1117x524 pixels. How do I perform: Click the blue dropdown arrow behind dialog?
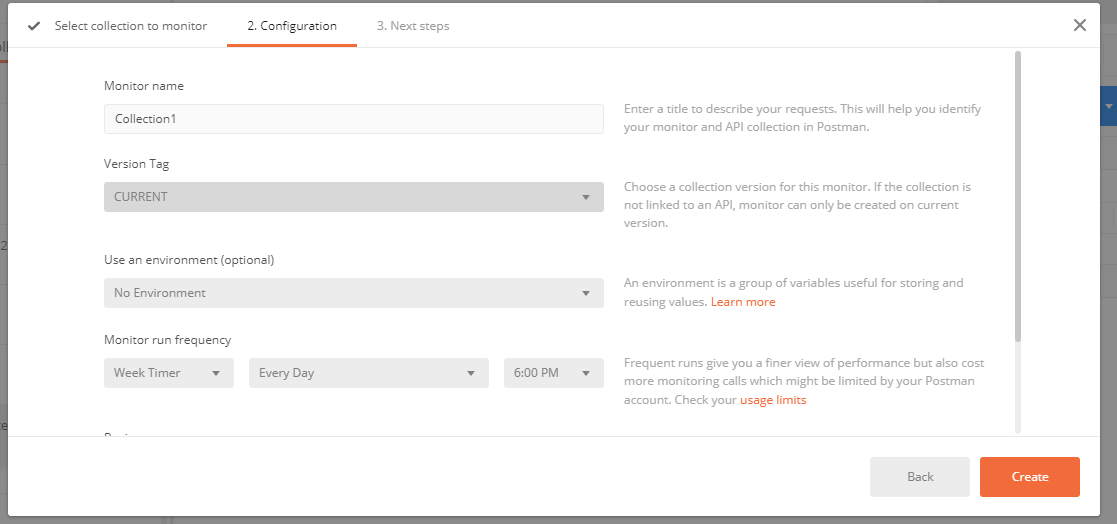(x=1108, y=106)
